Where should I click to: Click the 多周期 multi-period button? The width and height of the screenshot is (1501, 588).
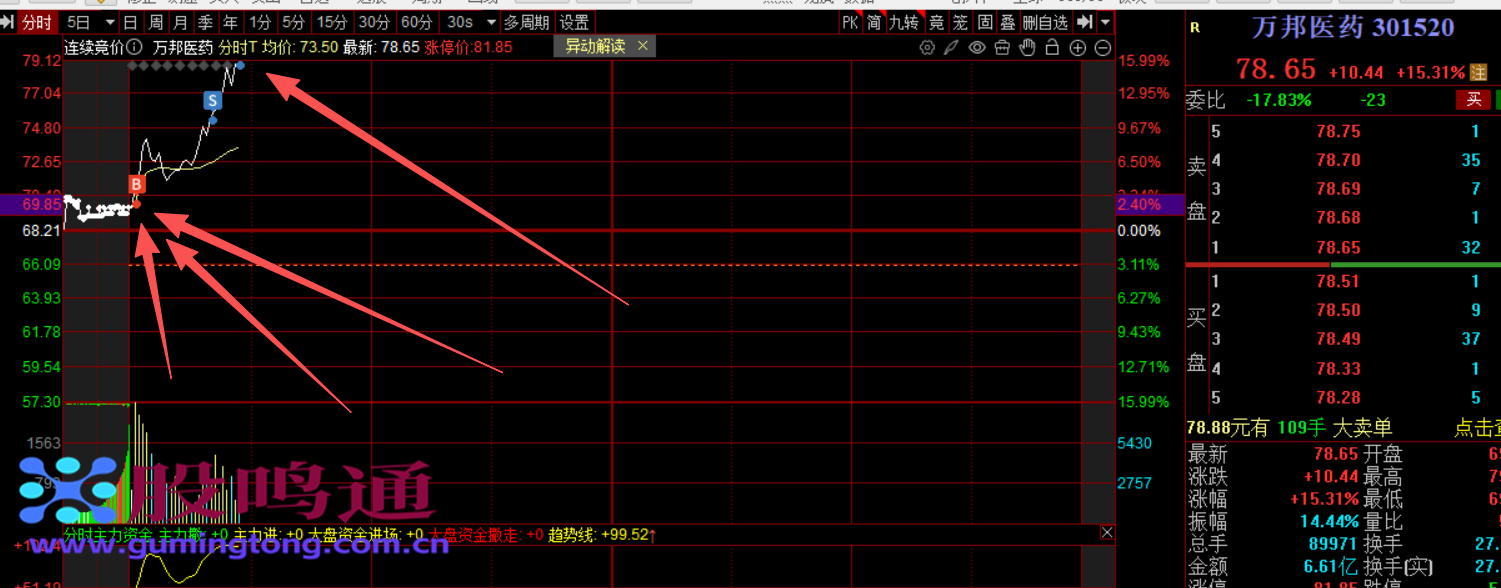coord(526,22)
